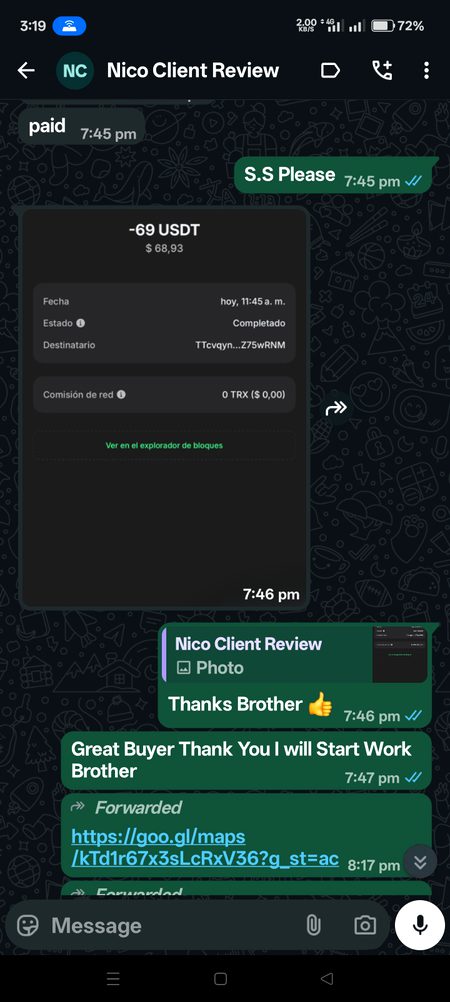Open the three-dot more options menu

pos(426,70)
